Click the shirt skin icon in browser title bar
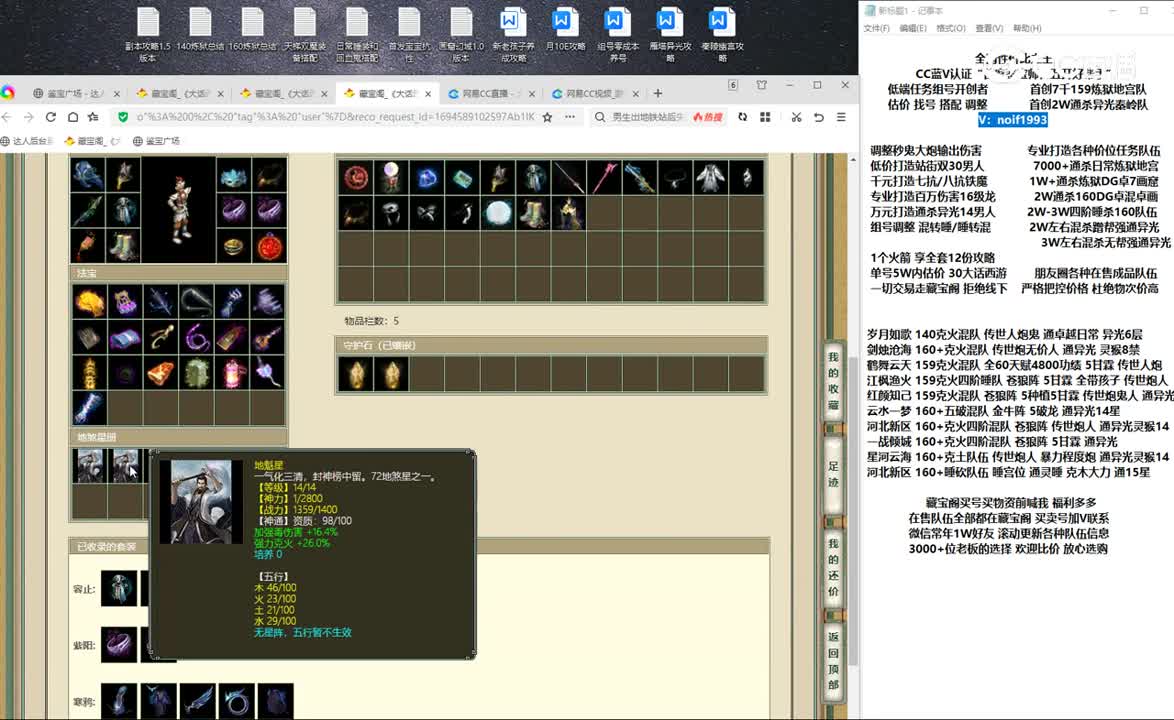 pyautogui.click(x=761, y=85)
